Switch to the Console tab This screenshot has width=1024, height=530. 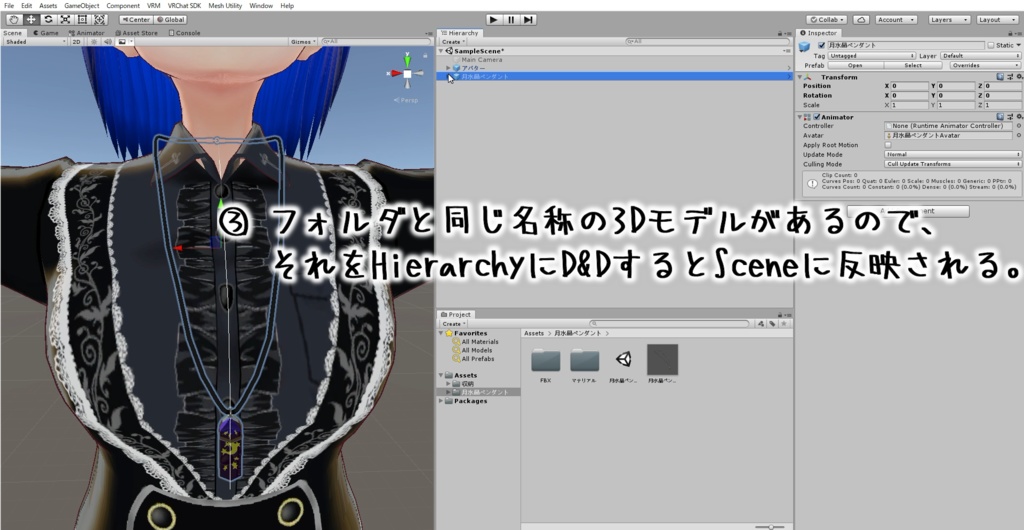click(x=184, y=33)
